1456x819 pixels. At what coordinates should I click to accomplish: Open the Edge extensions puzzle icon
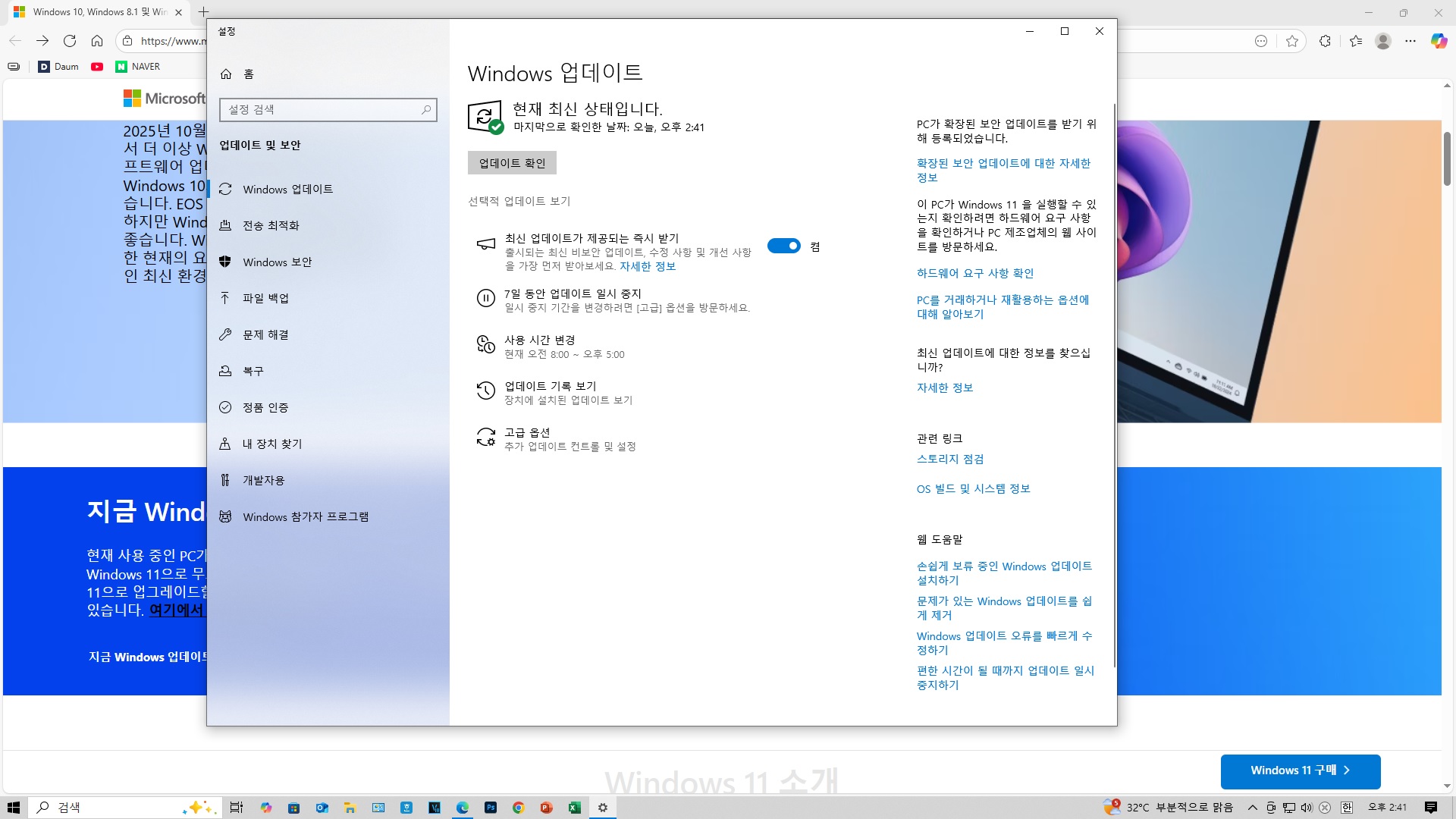click(1325, 41)
